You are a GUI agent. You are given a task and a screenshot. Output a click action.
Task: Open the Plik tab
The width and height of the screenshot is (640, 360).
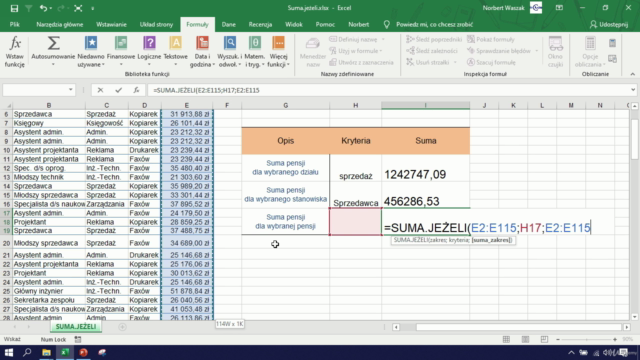[x=15, y=24]
